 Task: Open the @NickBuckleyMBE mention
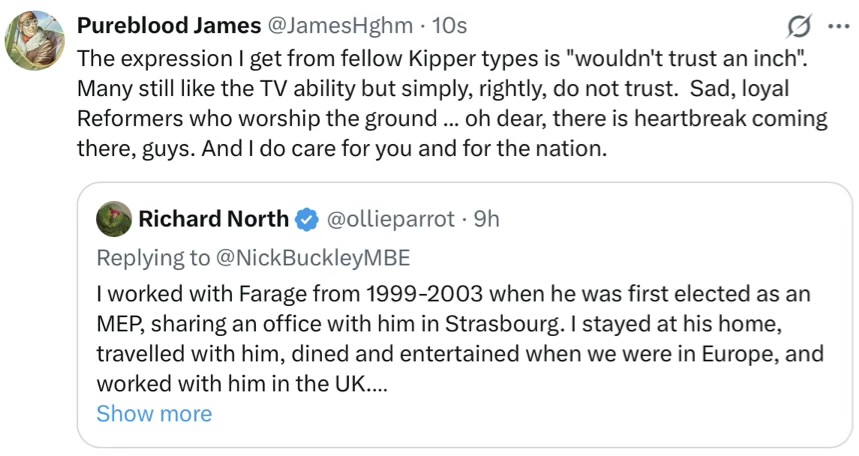(313, 257)
